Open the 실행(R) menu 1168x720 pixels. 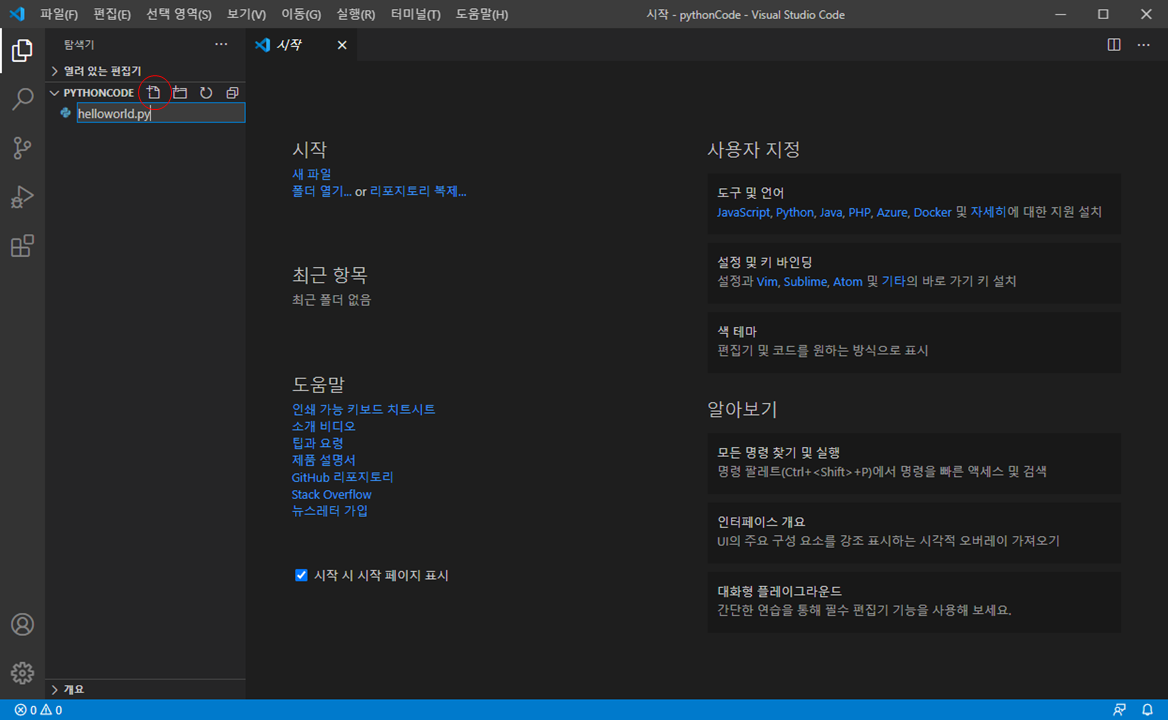pyautogui.click(x=355, y=14)
